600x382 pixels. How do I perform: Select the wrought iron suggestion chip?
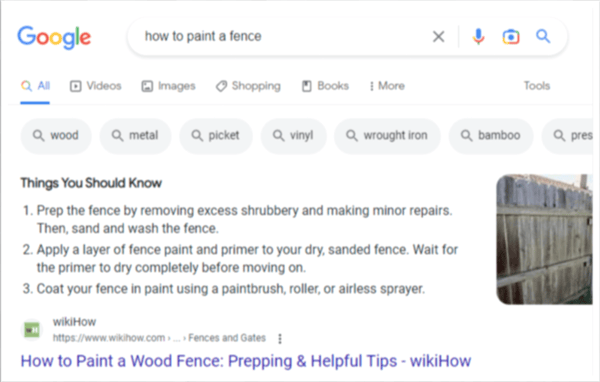(x=387, y=135)
